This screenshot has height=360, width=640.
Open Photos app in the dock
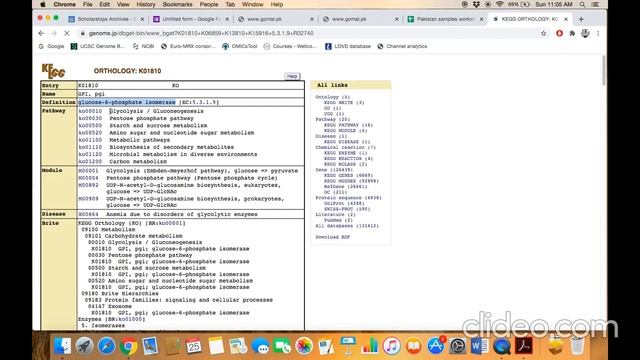click(304, 346)
